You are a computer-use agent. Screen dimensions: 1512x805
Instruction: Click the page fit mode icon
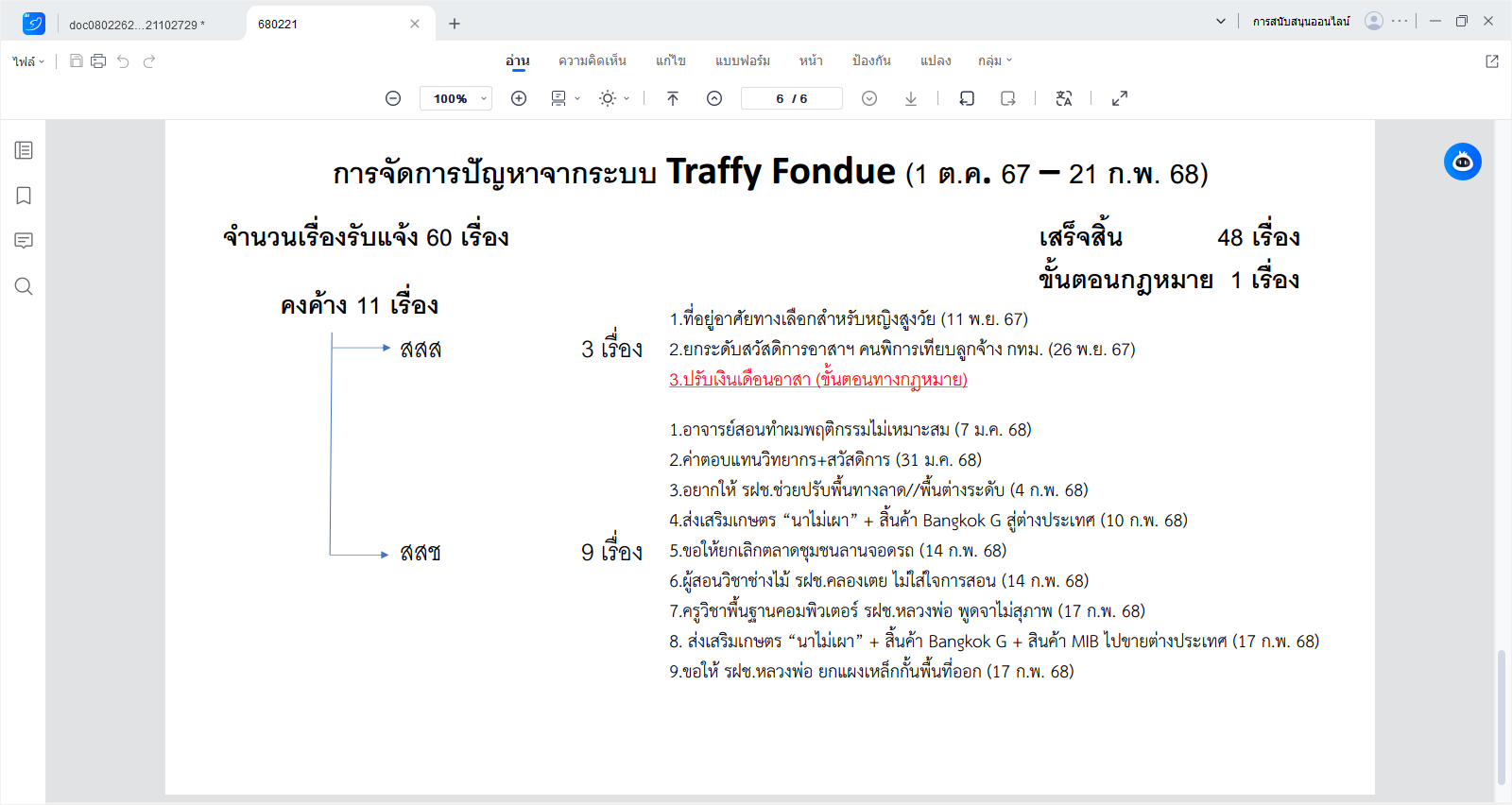558,98
